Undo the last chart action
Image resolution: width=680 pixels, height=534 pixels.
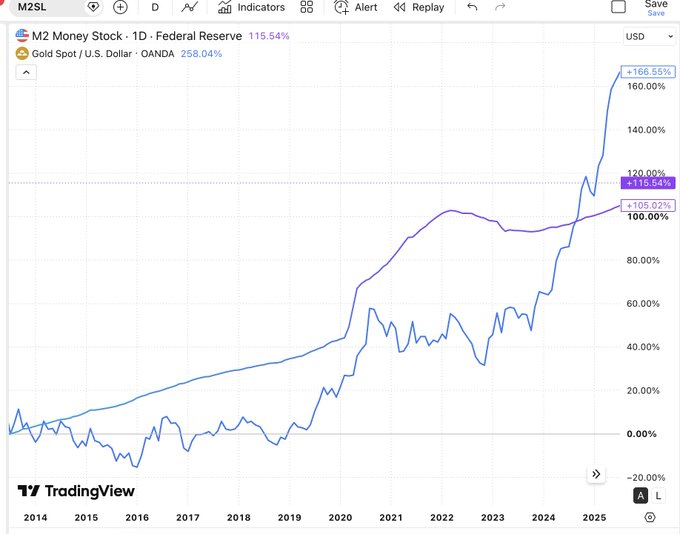[472, 7]
